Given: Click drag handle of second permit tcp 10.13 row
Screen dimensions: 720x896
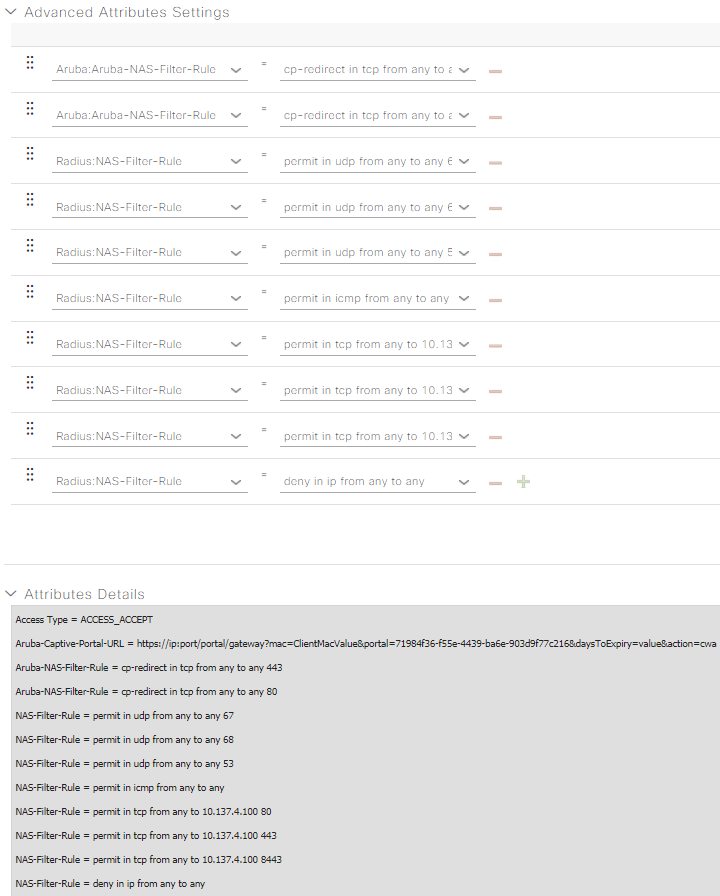Looking at the screenshot, I should click(30, 382).
